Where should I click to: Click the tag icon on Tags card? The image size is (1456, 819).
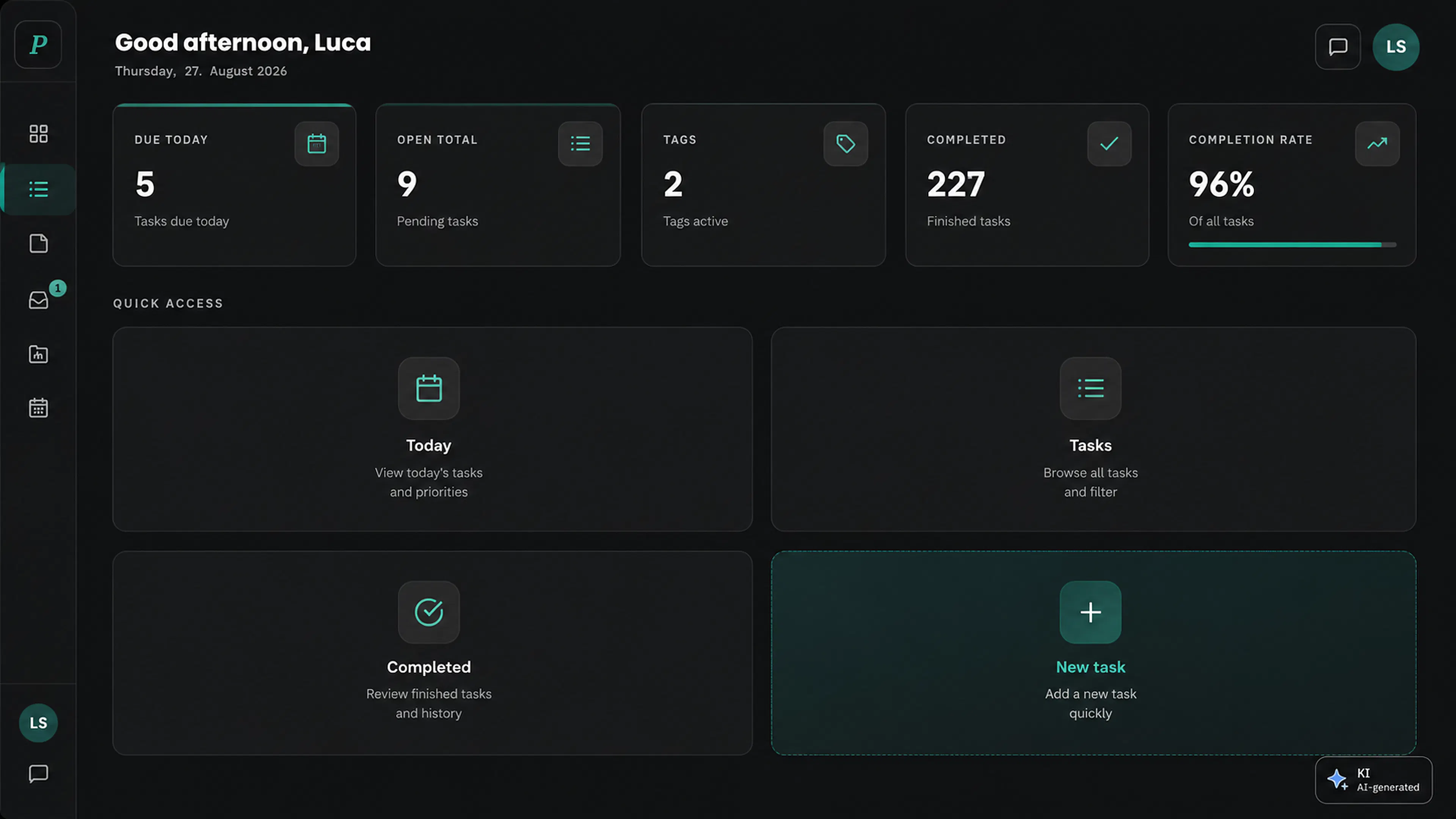point(846,144)
